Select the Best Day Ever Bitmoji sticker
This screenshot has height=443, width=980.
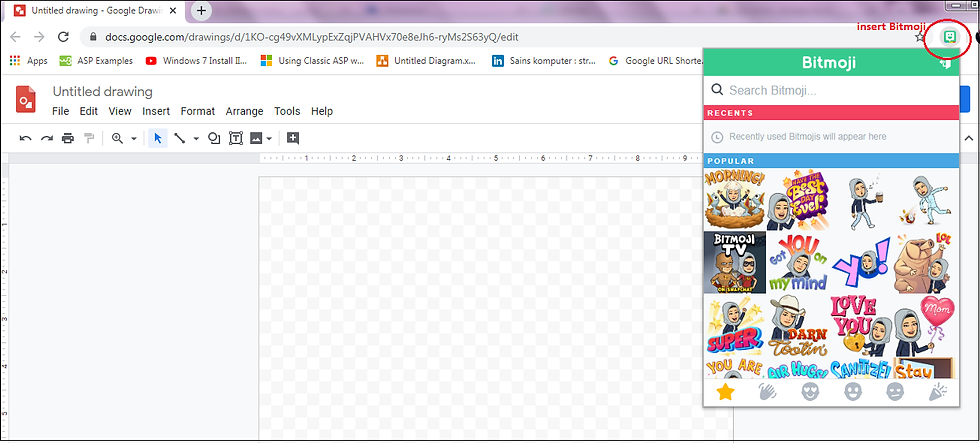coord(798,200)
